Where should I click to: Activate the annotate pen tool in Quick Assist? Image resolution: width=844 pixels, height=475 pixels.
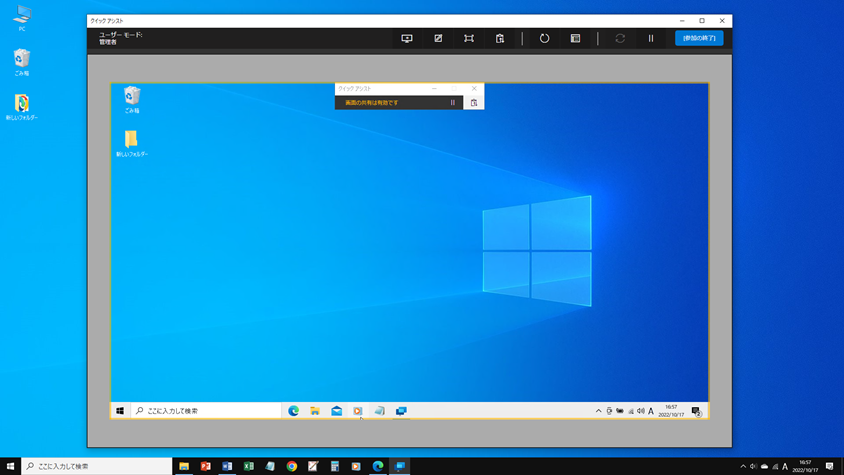pyautogui.click(x=438, y=38)
